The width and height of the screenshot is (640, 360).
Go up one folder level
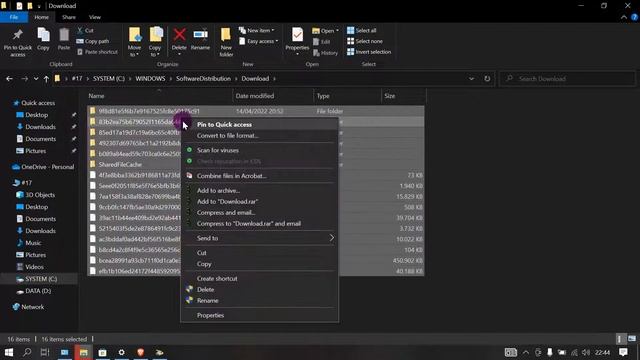click(x=46, y=78)
